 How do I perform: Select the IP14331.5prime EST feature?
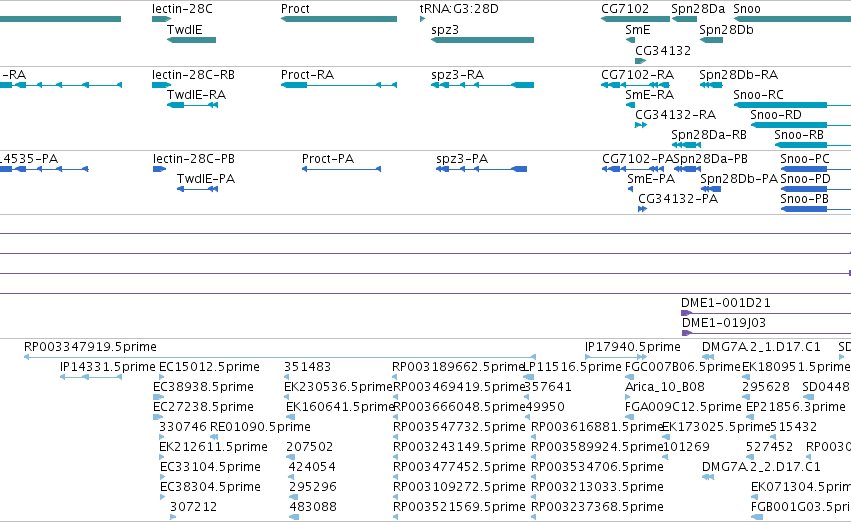click(91, 377)
